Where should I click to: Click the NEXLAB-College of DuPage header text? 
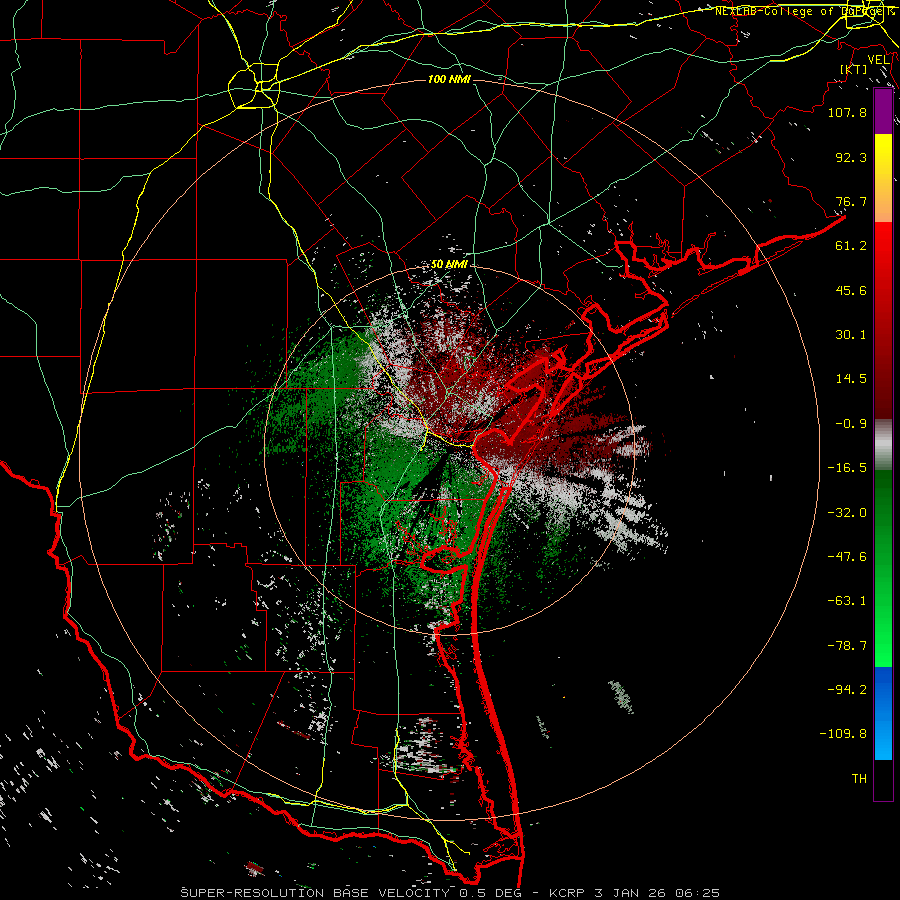tap(804, 11)
